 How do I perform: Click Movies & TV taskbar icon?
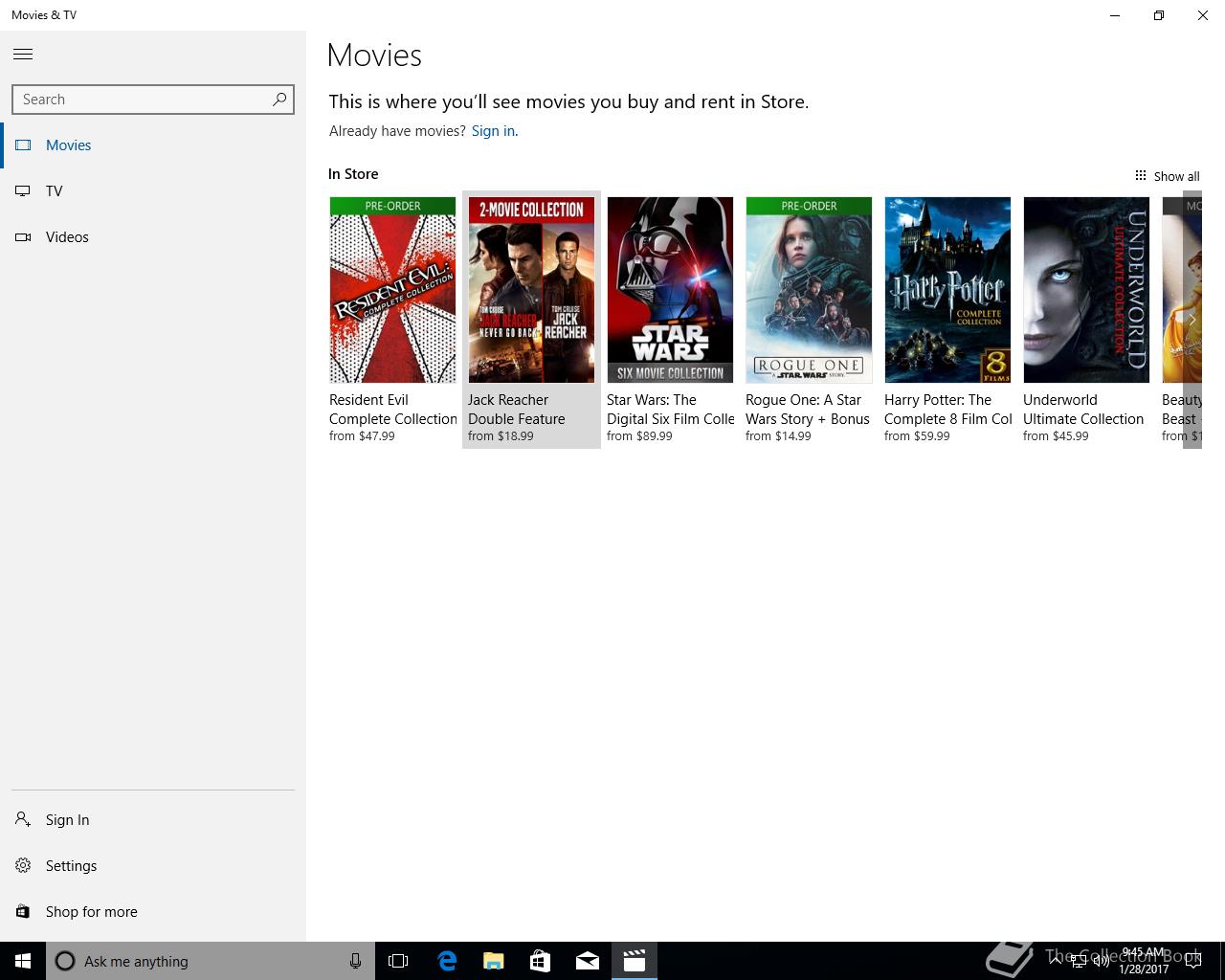click(x=635, y=961)
